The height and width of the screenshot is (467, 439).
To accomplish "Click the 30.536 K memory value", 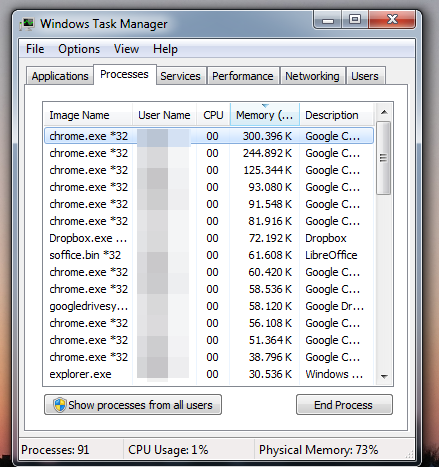I will pyautogui.click(x=270, y=374).
